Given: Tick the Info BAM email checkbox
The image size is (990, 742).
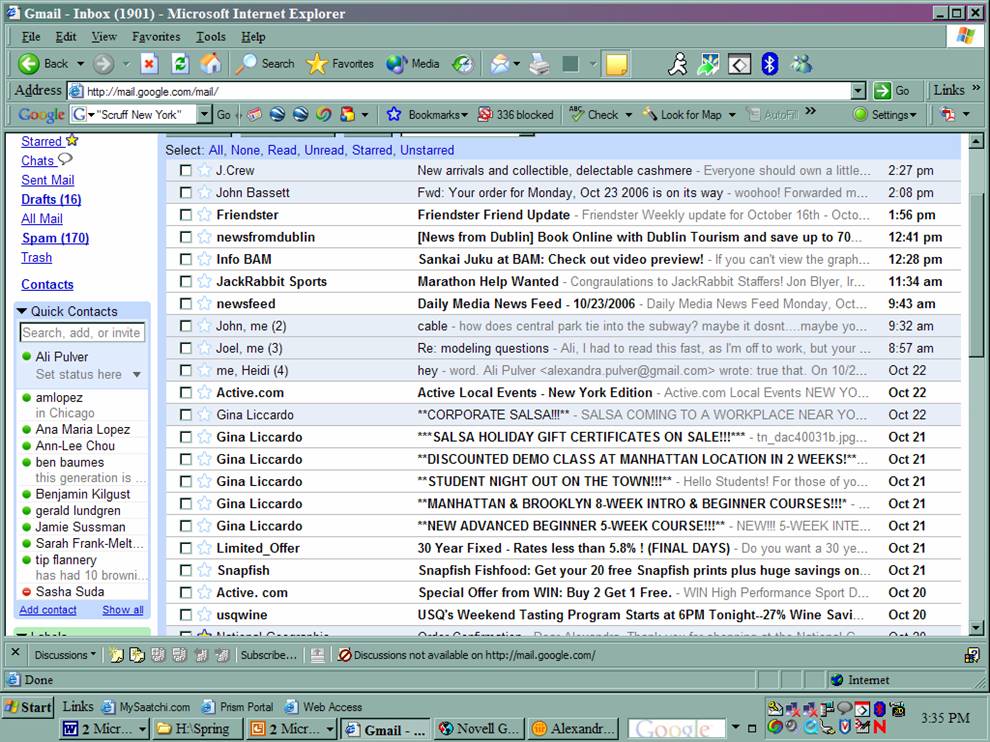Looking at the screenshot, I should [186, 259].
